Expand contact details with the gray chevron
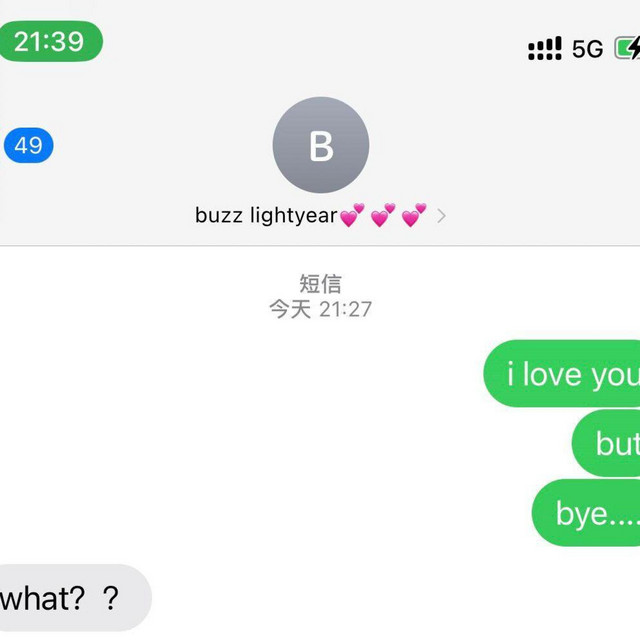Viewport: 640px width, 640px height. tap(441, 216)
